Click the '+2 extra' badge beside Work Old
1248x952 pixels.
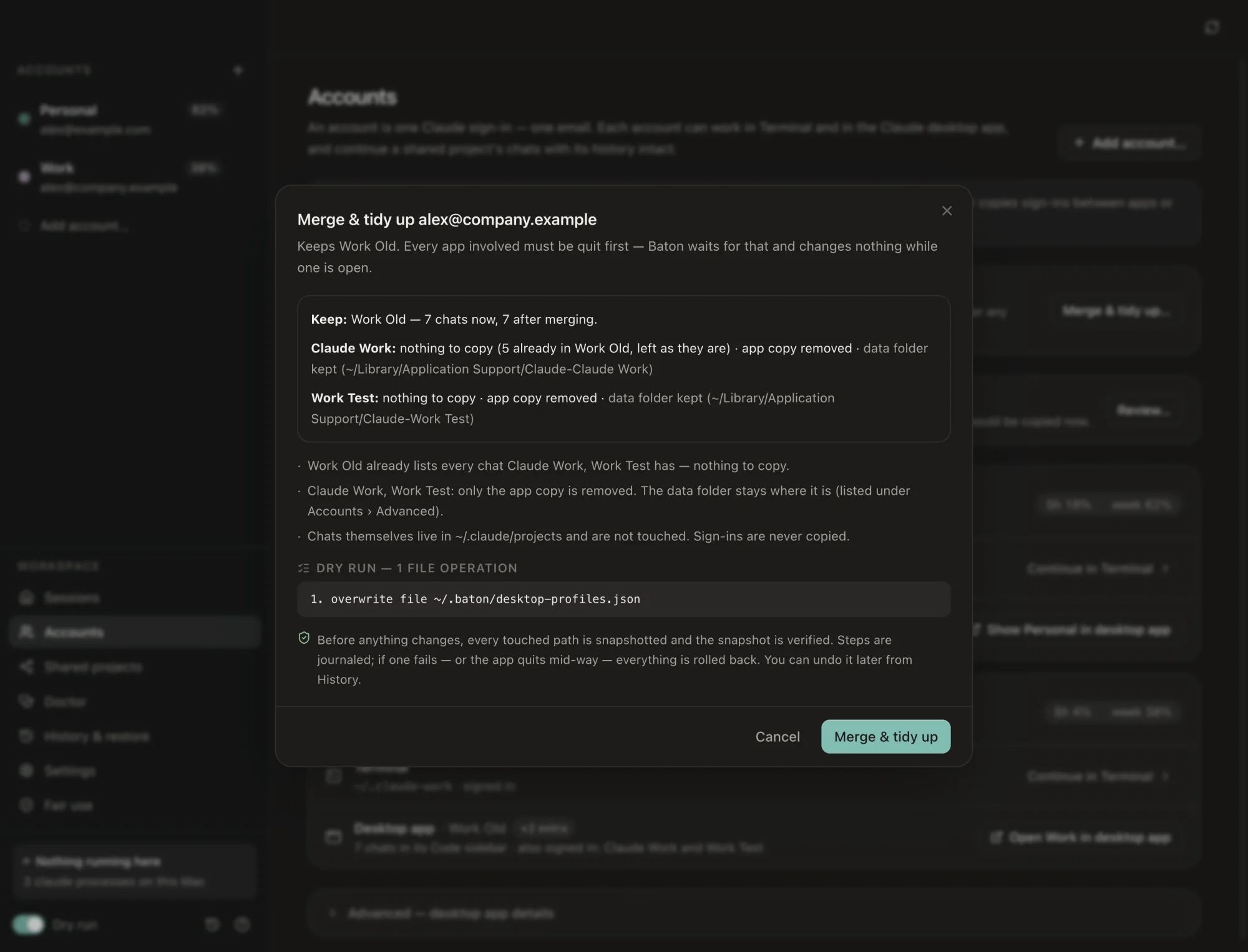pyautogui.click(x=544, y=828)
